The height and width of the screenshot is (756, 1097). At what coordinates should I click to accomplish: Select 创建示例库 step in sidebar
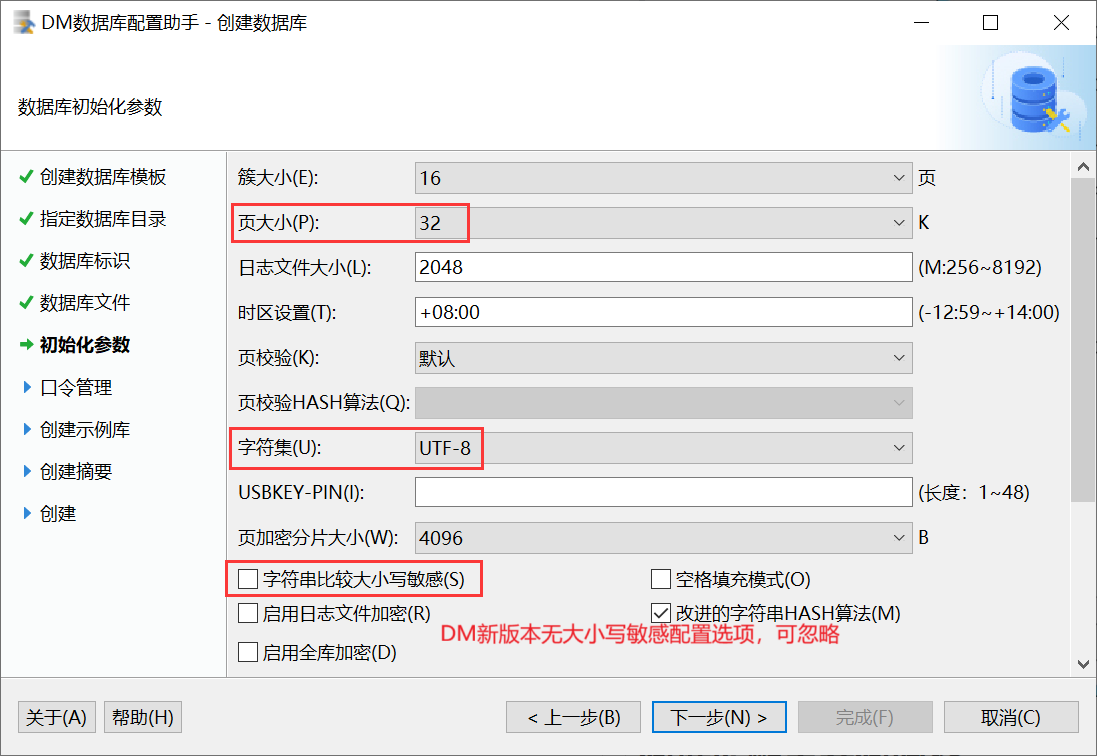click(85, 429)
